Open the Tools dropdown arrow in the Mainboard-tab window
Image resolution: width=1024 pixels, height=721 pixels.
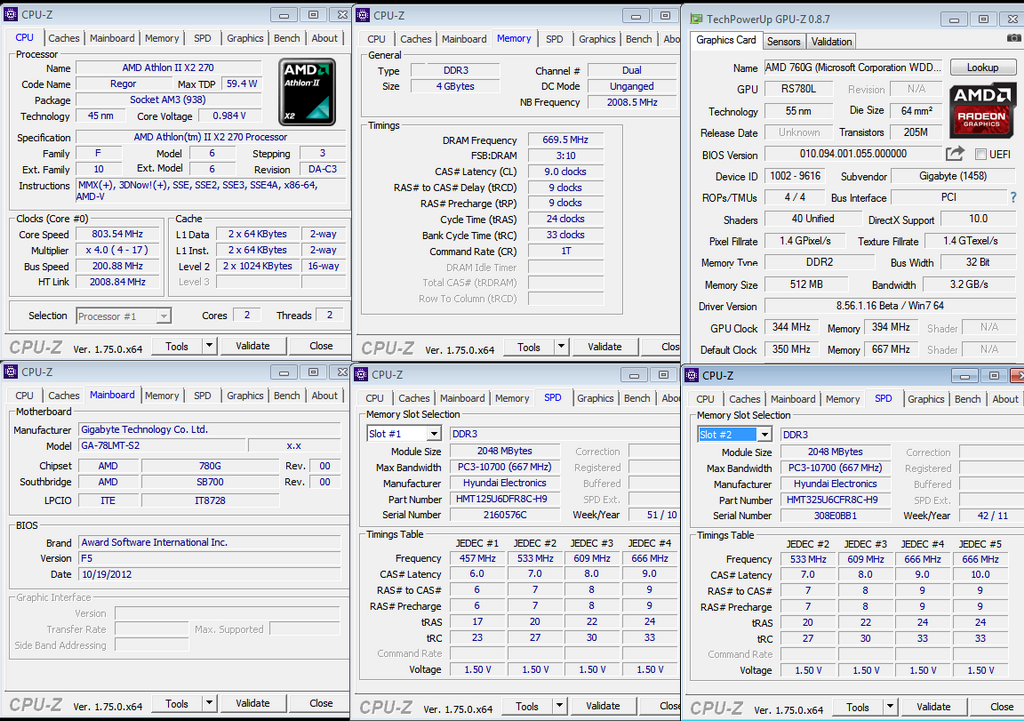pyautogui.click(x=209, y=703)
